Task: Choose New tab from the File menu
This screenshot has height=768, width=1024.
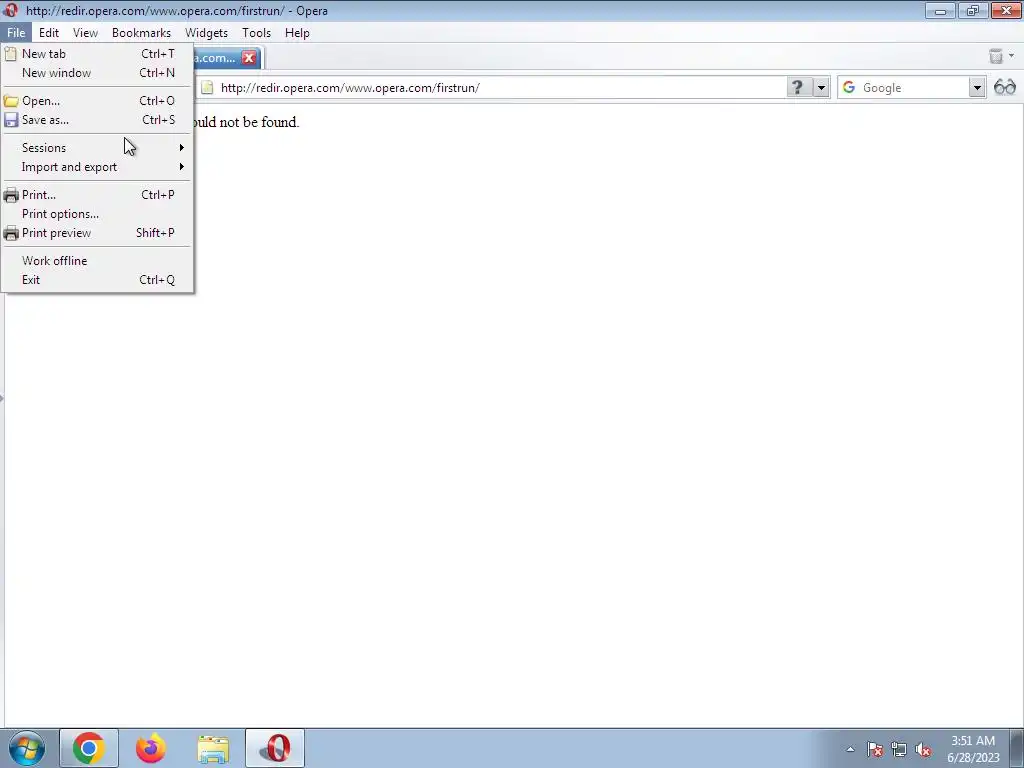Action: click(97, 54)
